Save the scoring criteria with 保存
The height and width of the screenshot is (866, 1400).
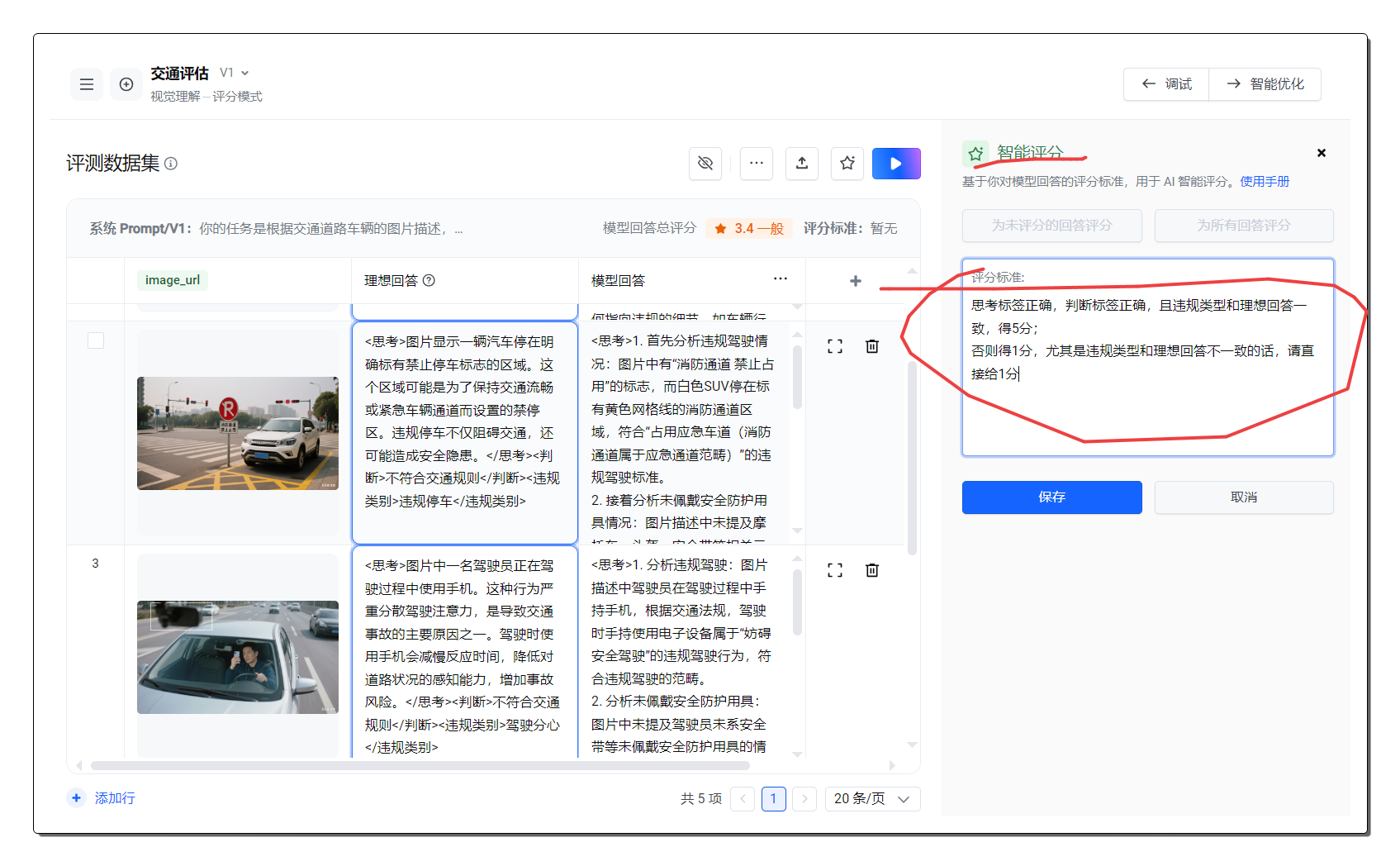tap(1051, 497)
